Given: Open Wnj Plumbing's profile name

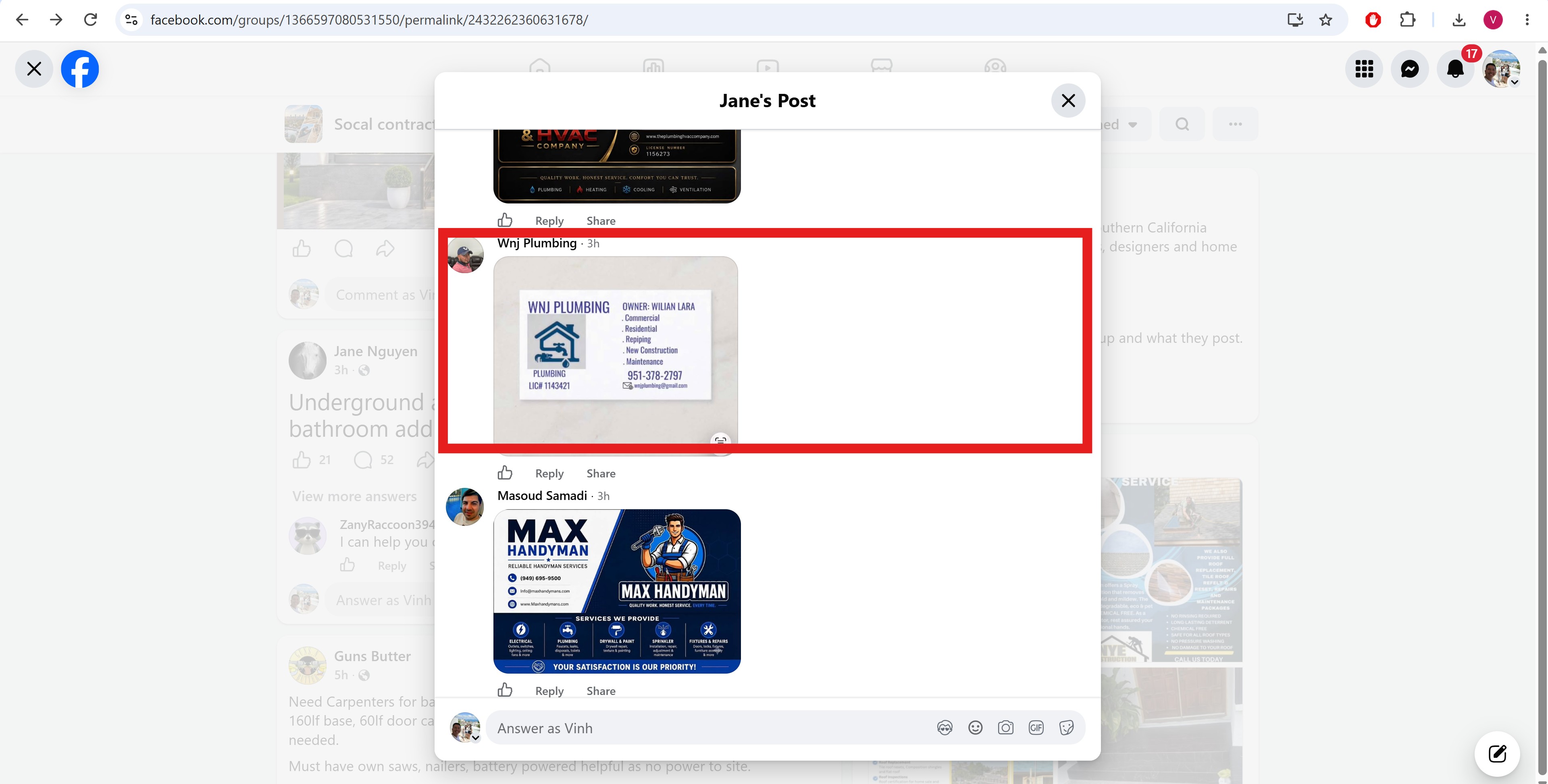Looking at the screenshot, I should pos(537,243).
